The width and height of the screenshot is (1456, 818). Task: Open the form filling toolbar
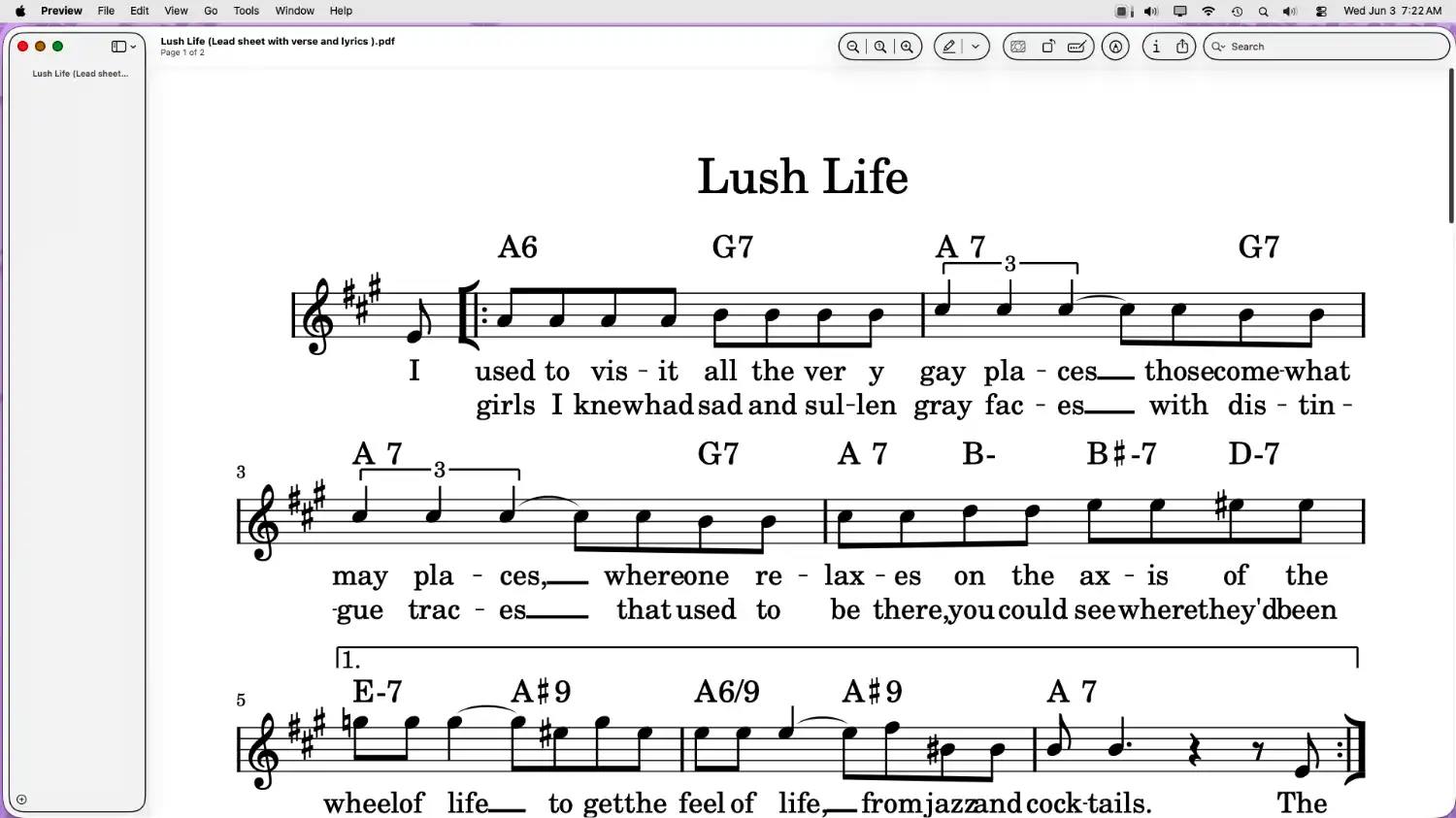[1076, 47]
